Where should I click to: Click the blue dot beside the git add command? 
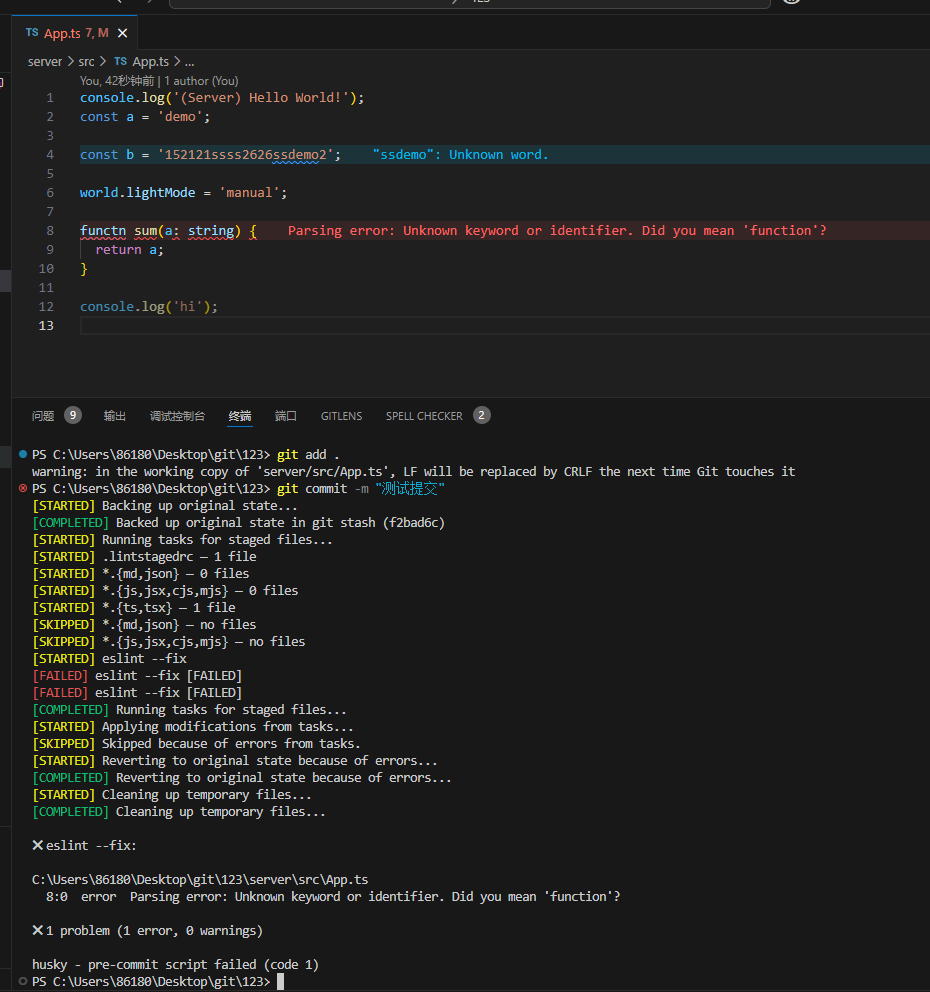pyautogui.click(x=23, y=454)
